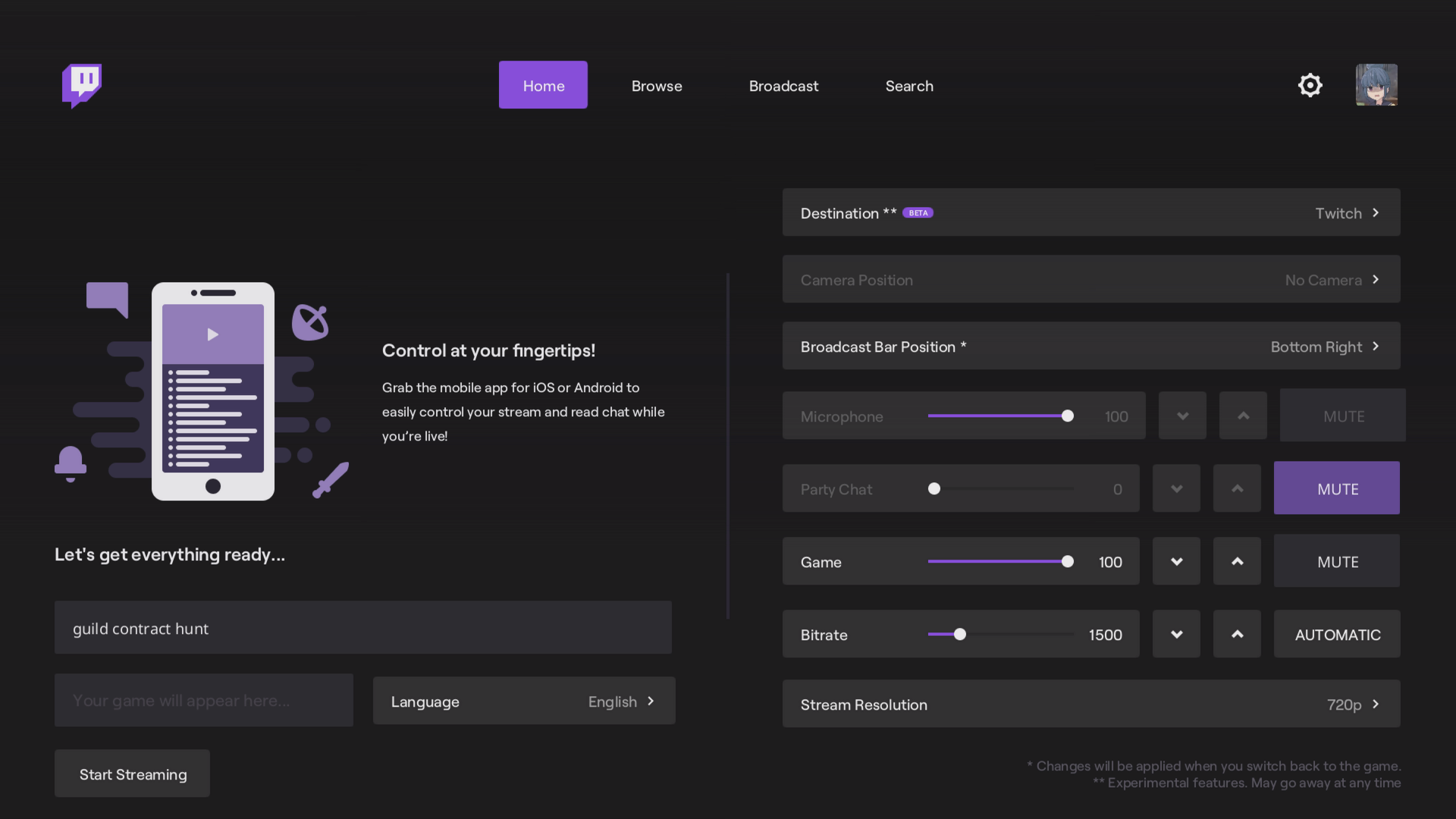Click the bitrate decrease arrow
The width and height of the screenshot is (1456, 819).
pos(1177,633)
